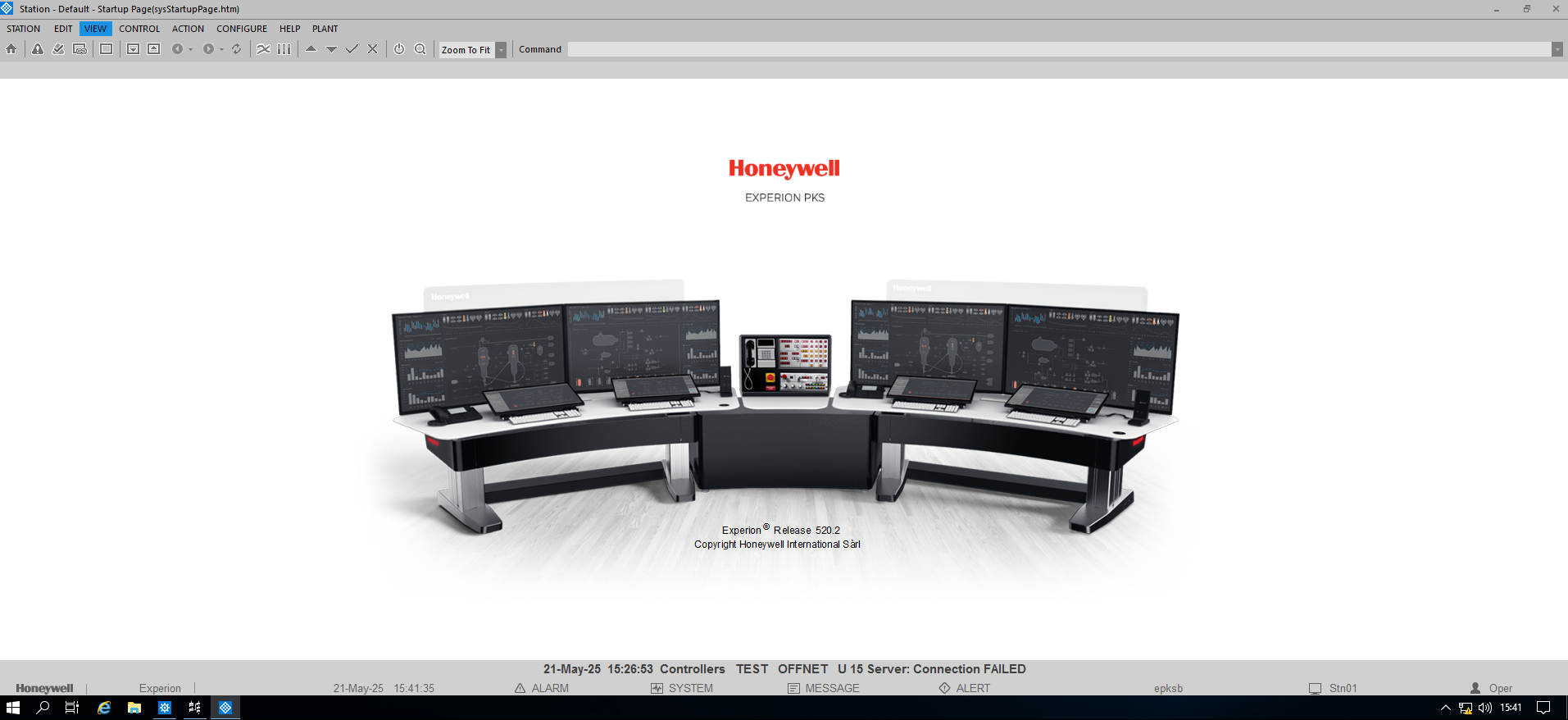Launch Internet Explorer from taskbar
The image size is (1568, 720).
click(x=104, y=708)
